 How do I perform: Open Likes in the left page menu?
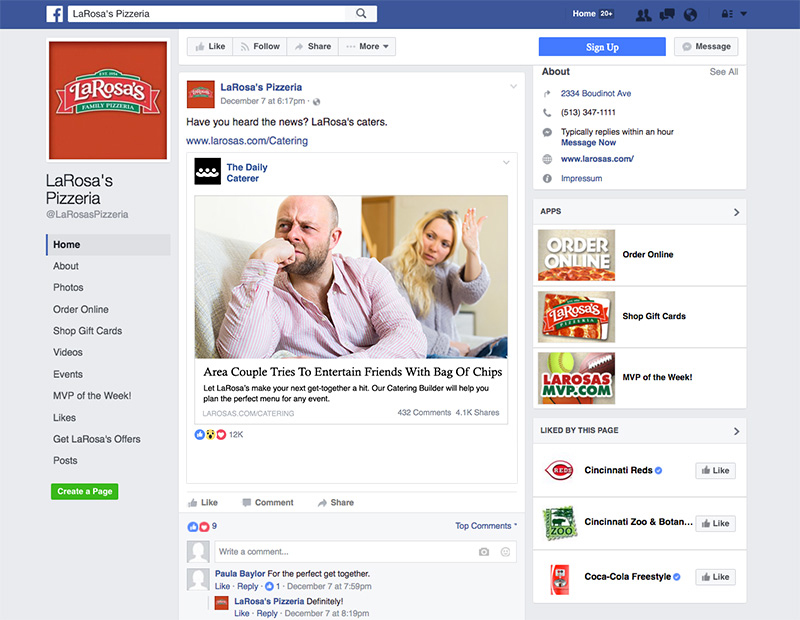[x=64, y=418]
